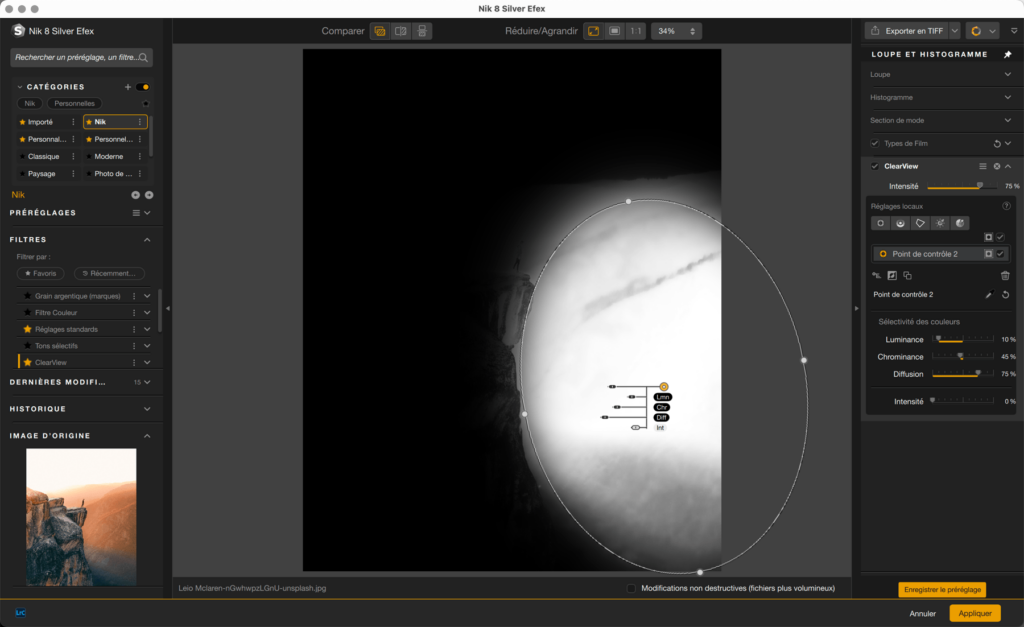
Task: Select the Nik category filter pill
Action: [x=30, y=103]
